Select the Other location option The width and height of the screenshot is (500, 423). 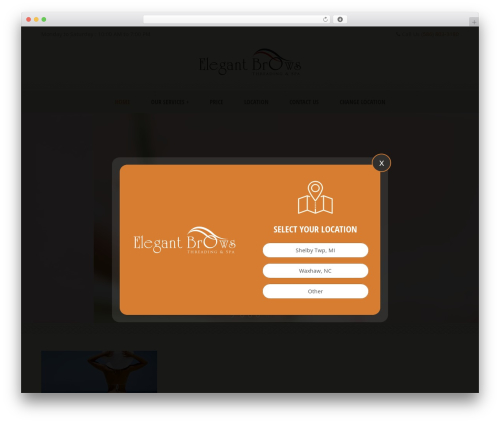(315, 291)
